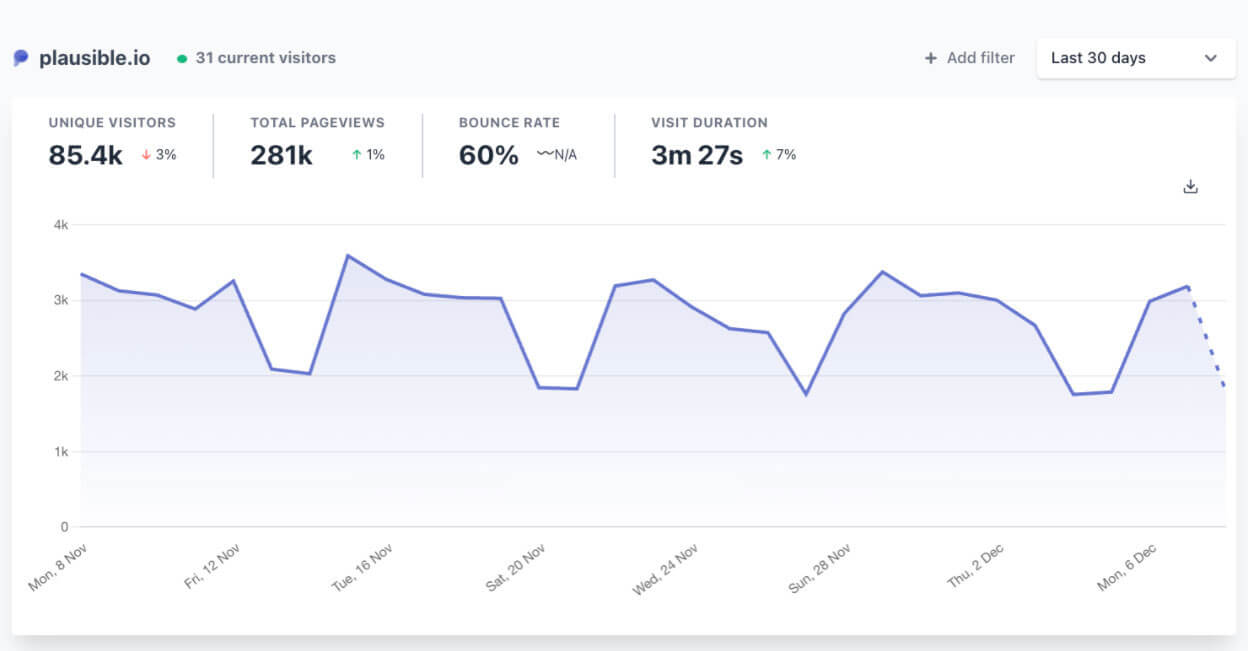Open the 31 current visitors link
Viewport: 1252px width, 651px height.
click(267, 58)
